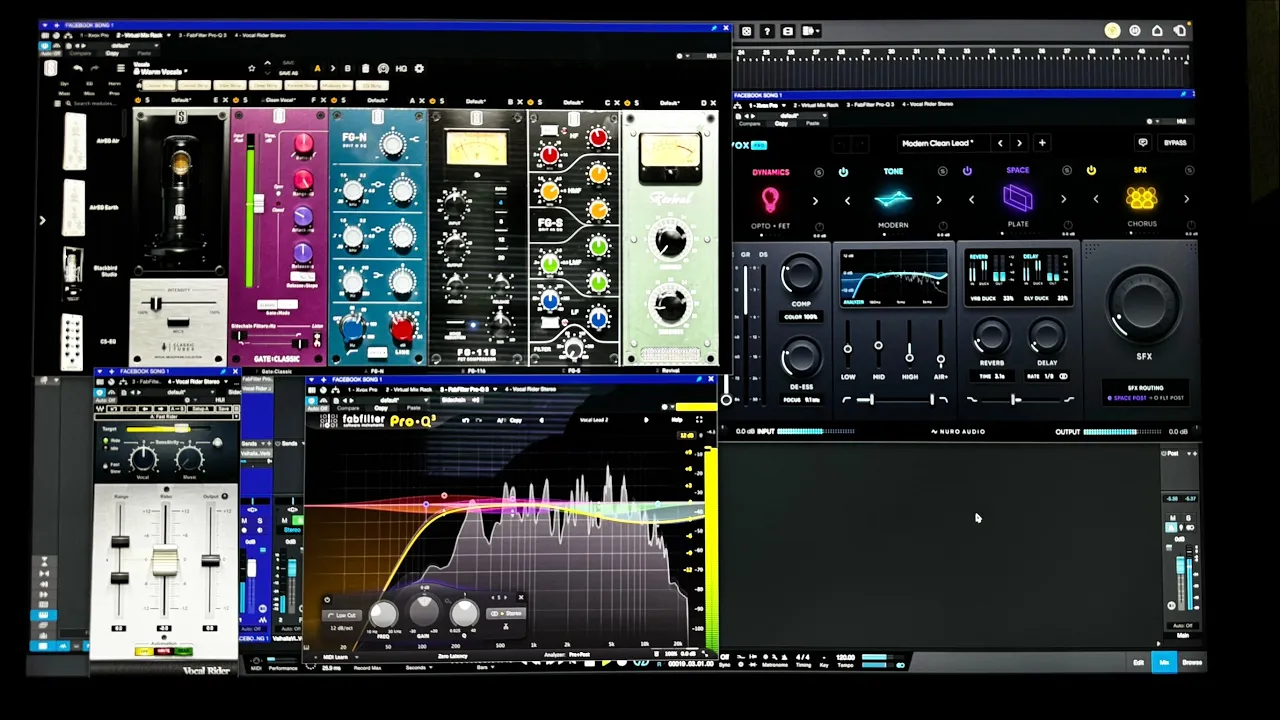Open the Browse panel in bottom bar
Screen dimensions: 1280x720
pos(1192,662)
